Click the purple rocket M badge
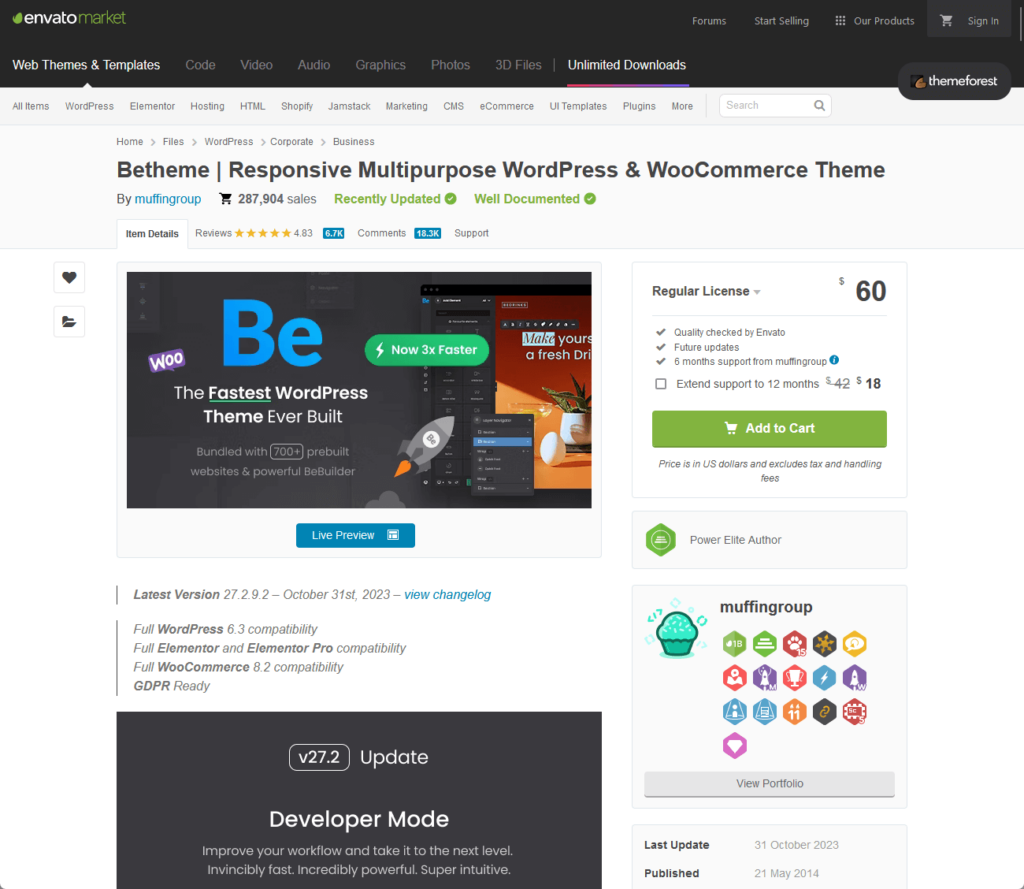The image size is (1024, 889). pos(765,678)
